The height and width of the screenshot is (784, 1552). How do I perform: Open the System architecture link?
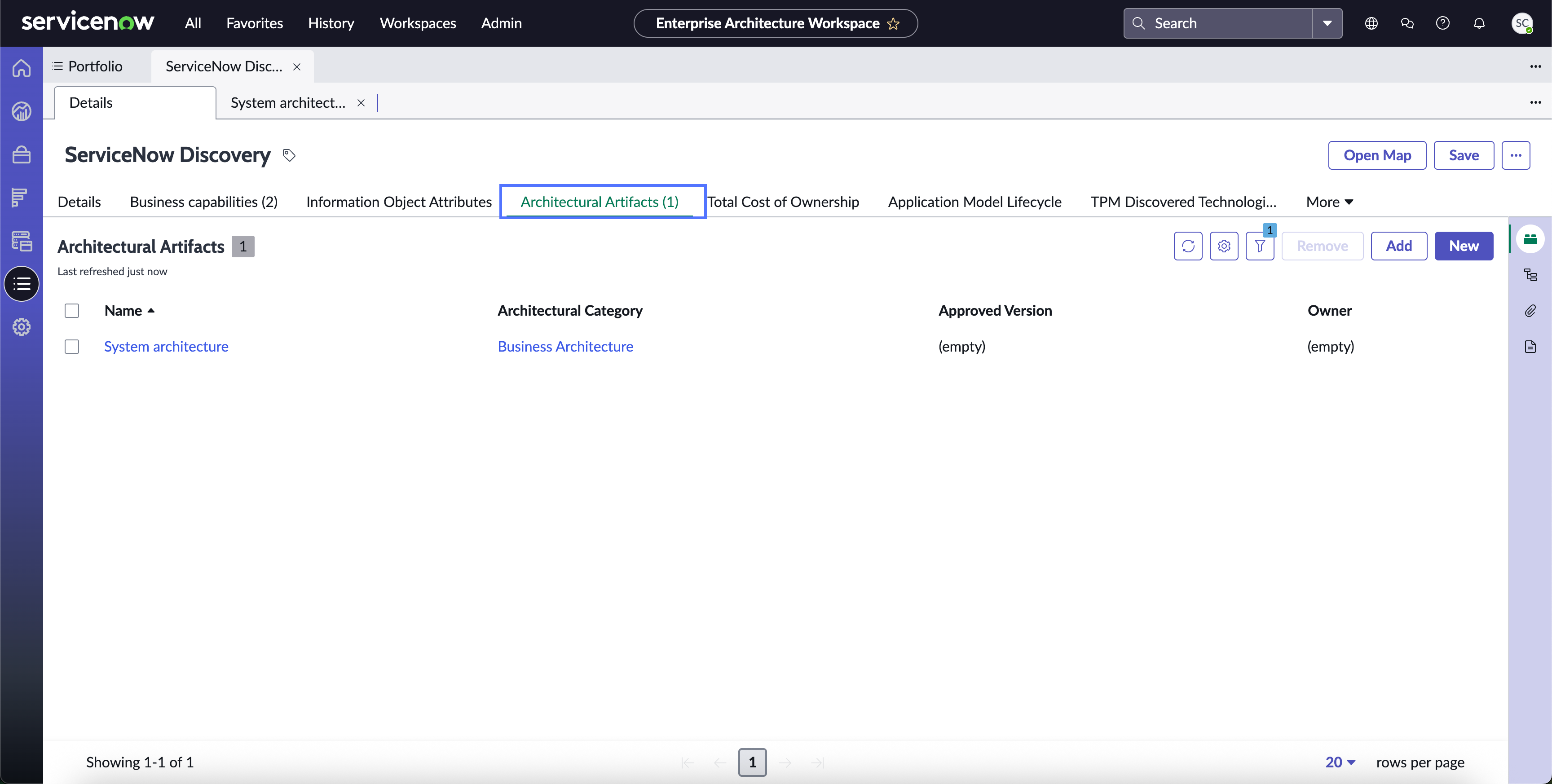click(x=166, y=347)
